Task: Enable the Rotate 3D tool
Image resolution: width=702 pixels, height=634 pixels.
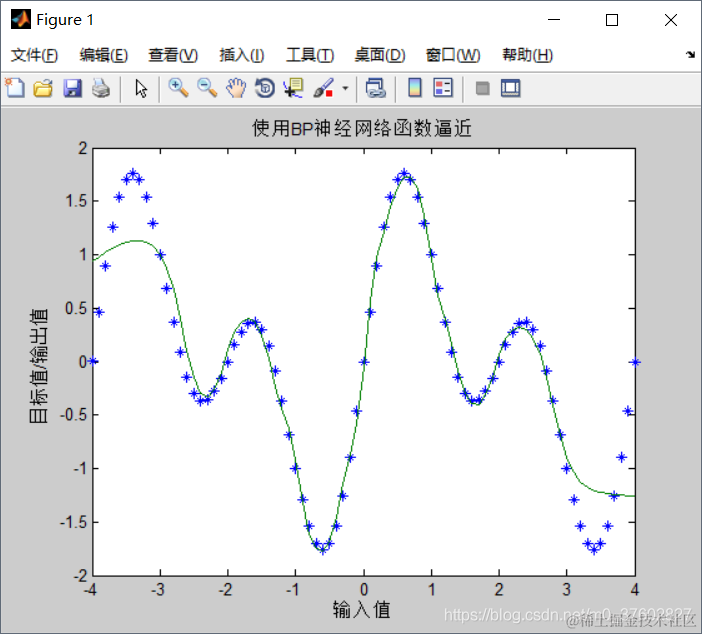Action: tap(265, 88)
